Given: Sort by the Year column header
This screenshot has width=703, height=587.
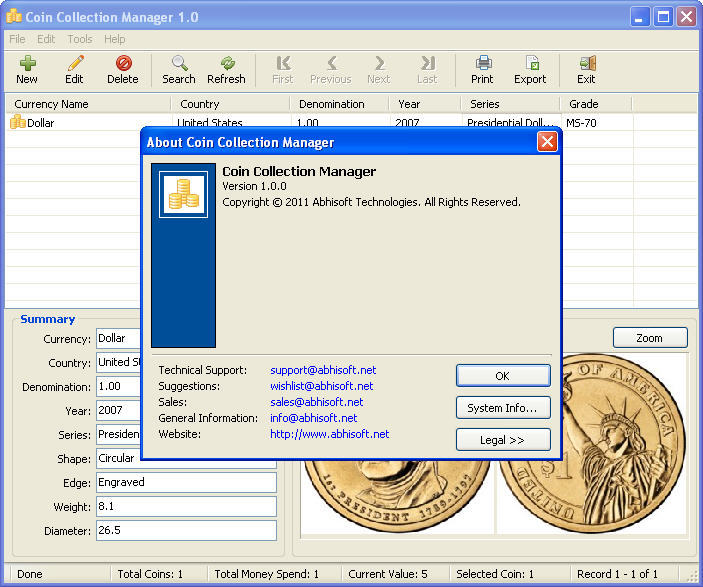Looking at the screenshot, I should [x=425, y=104].
